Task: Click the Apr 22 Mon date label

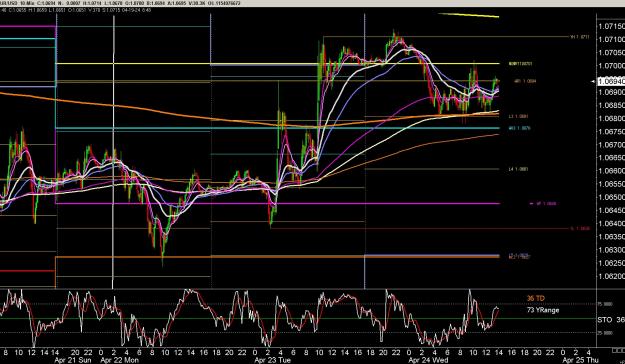Action: (119, 360)
